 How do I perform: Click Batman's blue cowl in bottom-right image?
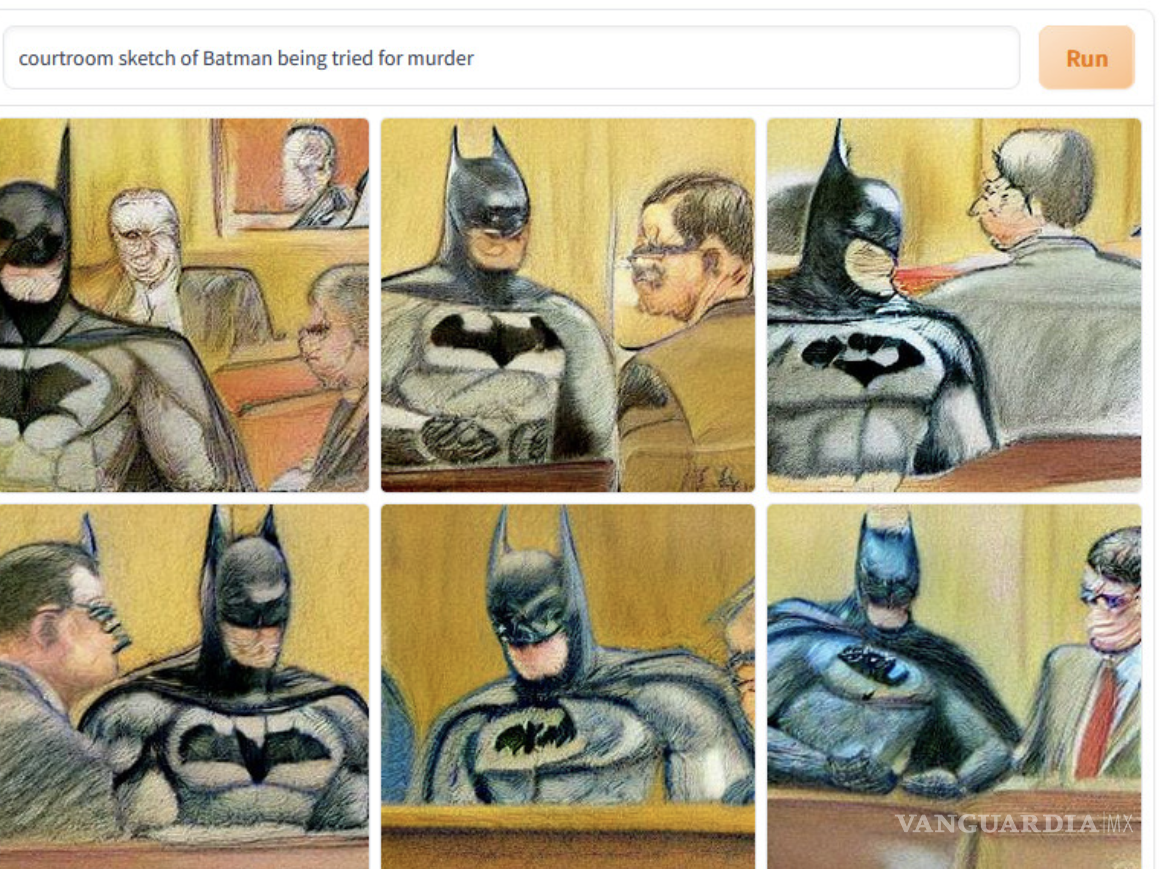(887, 569)
